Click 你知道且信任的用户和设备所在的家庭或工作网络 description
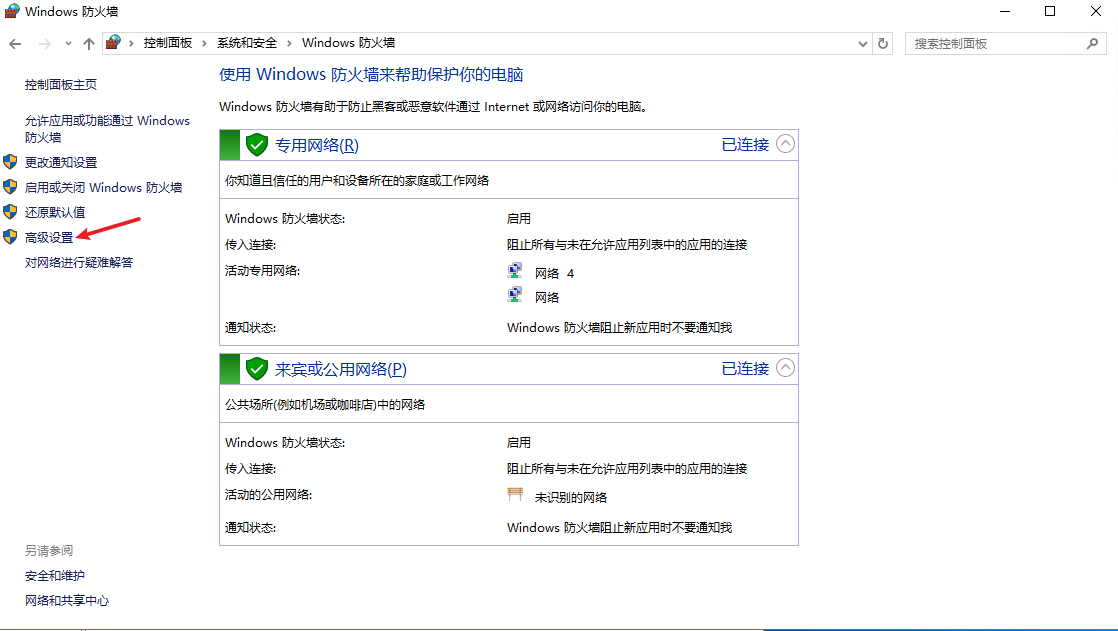 pyautogui.click(x=357, y=181)
